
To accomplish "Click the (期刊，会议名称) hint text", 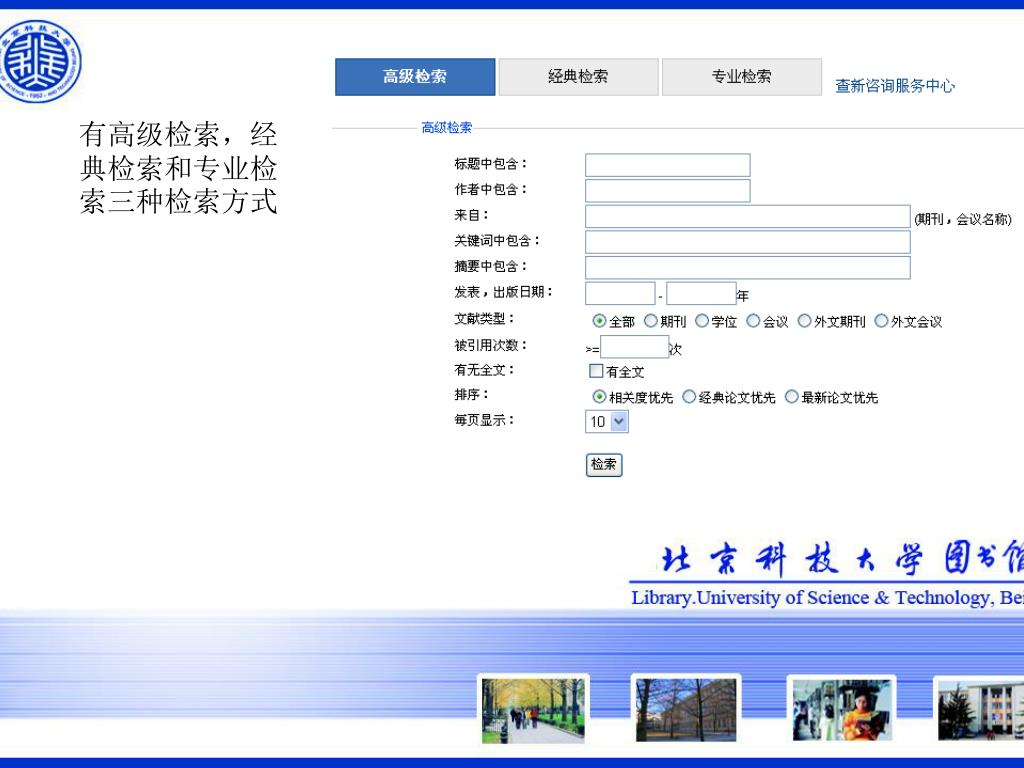I will click(x=963, y=219).
